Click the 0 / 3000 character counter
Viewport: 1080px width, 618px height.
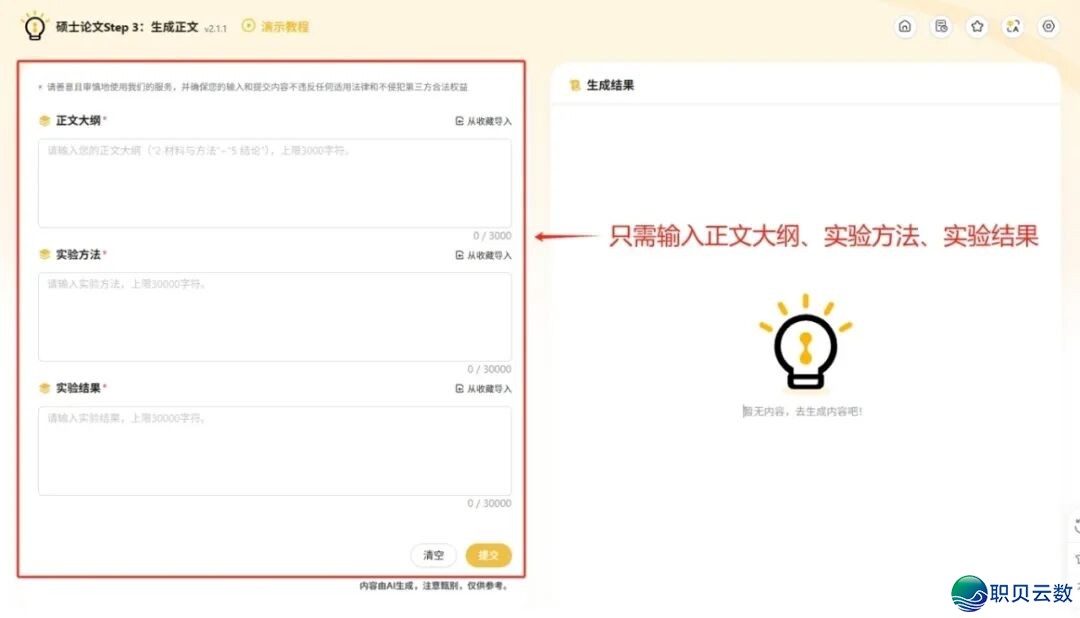[x=492, y=236]
